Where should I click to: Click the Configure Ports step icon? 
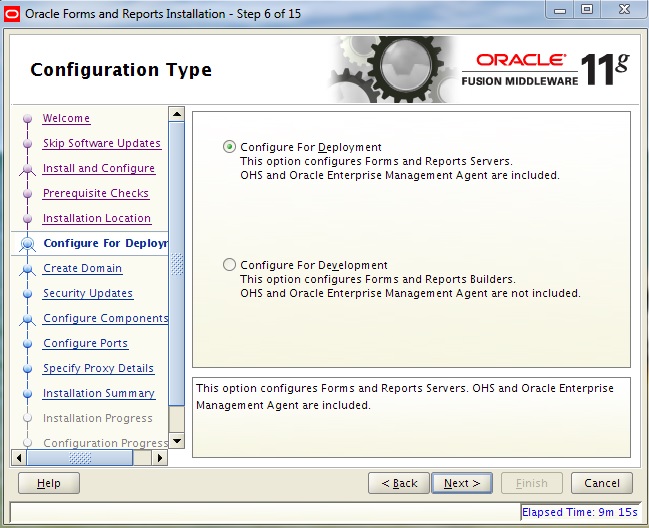[27, 343]
